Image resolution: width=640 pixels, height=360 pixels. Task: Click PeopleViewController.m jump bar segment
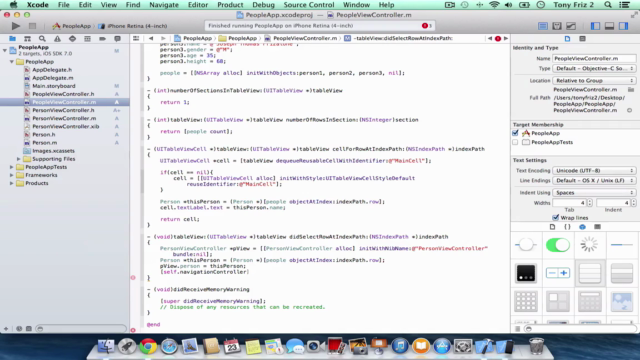301,38
